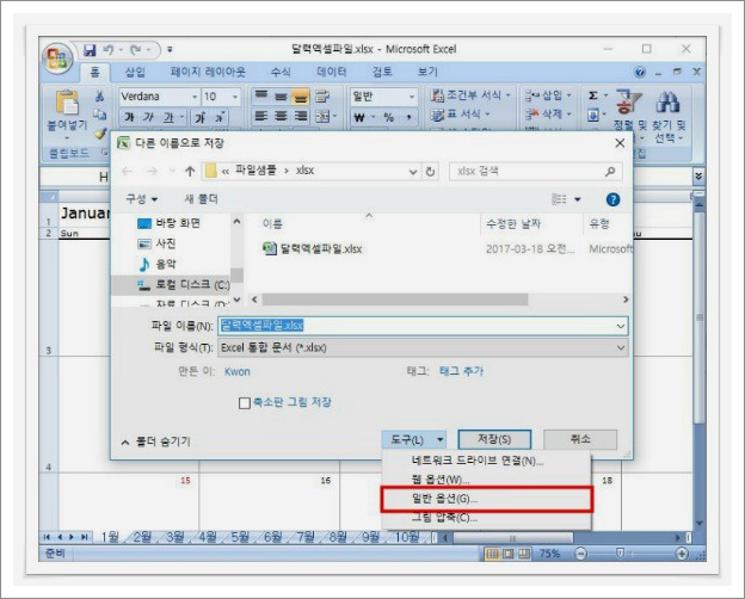
Task: Click the zoom out minus button
Action: click(x=581, y=553)
